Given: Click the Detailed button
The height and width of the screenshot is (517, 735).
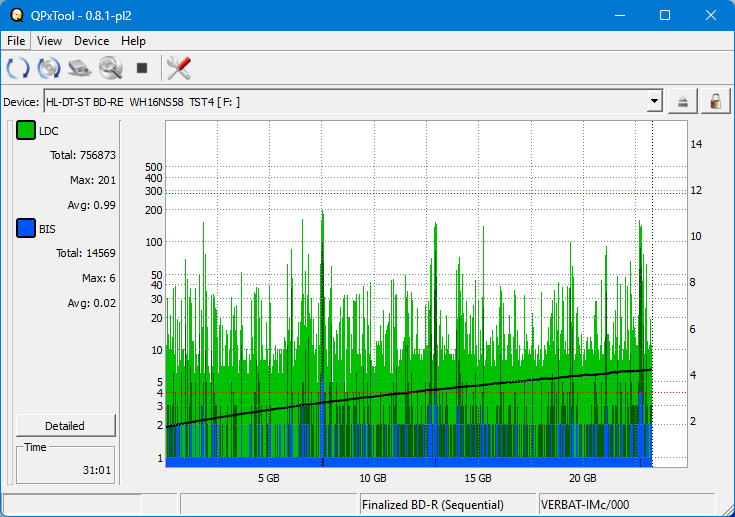Looking at the screenshot, I should (65, 425).
